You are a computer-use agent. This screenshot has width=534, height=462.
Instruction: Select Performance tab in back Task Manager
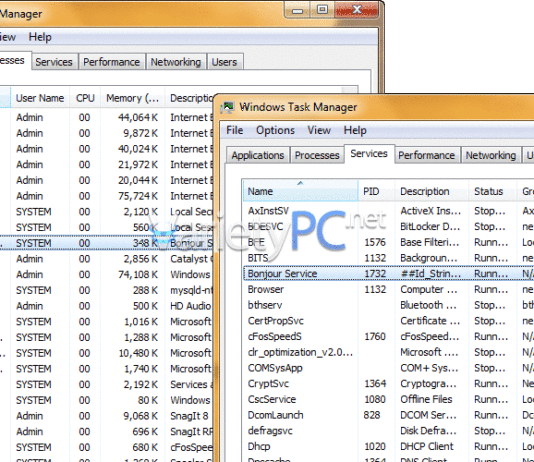(x=111, y=62)
